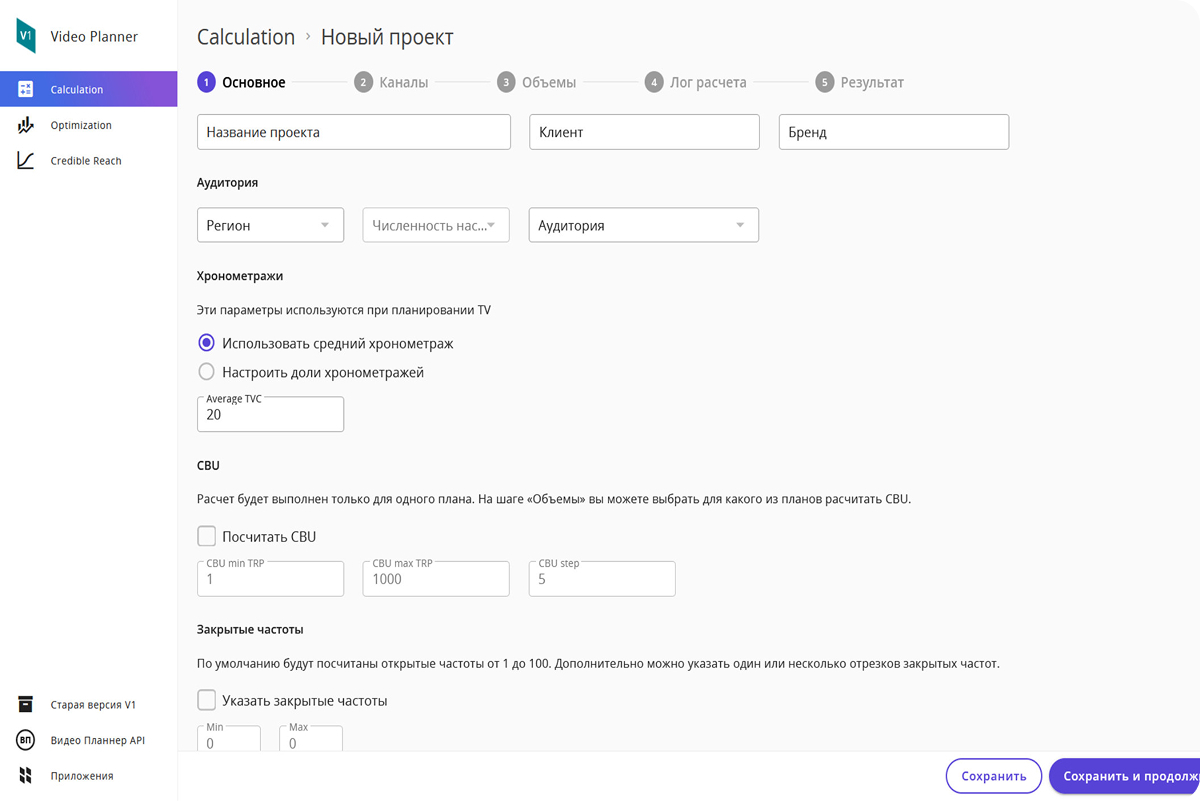Open the Численность населения dropdown
Viewport: 1200px width, 801px height.
[436, 225]
